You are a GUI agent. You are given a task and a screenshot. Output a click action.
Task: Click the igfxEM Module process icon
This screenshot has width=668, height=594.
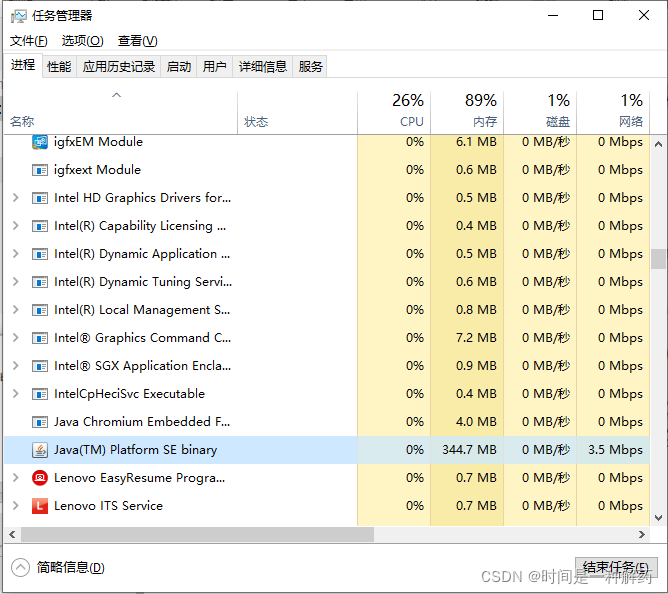pyautogui.click(x=40, y=142)
